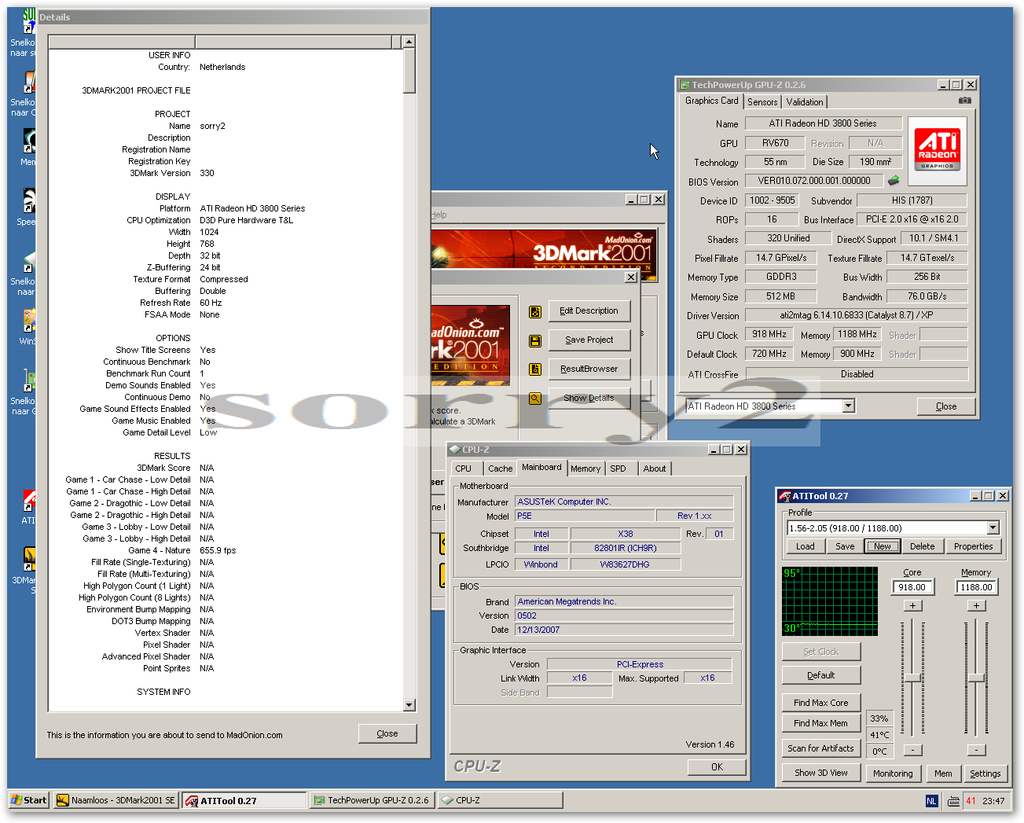
Task: Switch to the Sensors tab in GPU-Z
Action: (762, 101)
